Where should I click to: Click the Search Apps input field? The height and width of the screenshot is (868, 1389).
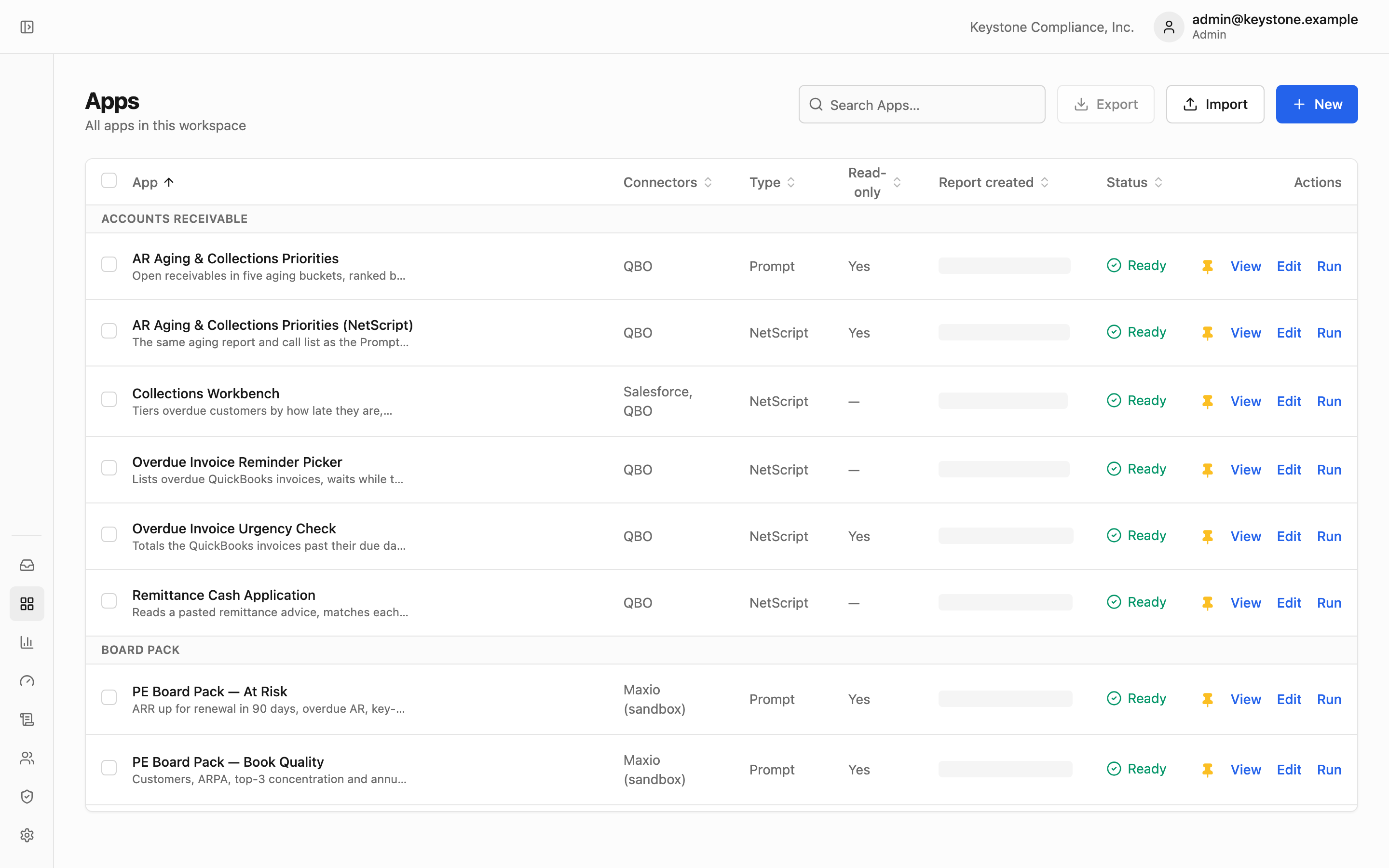pos(922,105)
